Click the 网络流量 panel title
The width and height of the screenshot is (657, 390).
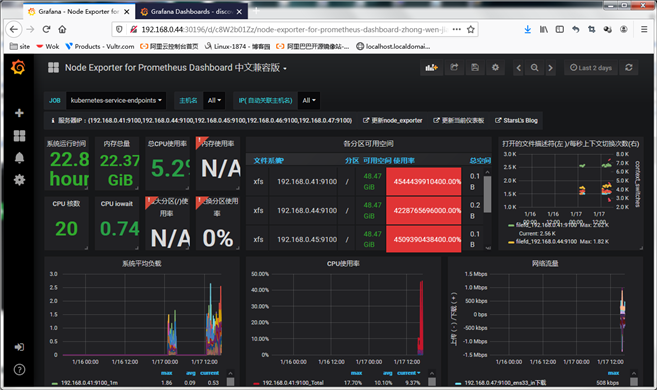(x=545, y=263)
